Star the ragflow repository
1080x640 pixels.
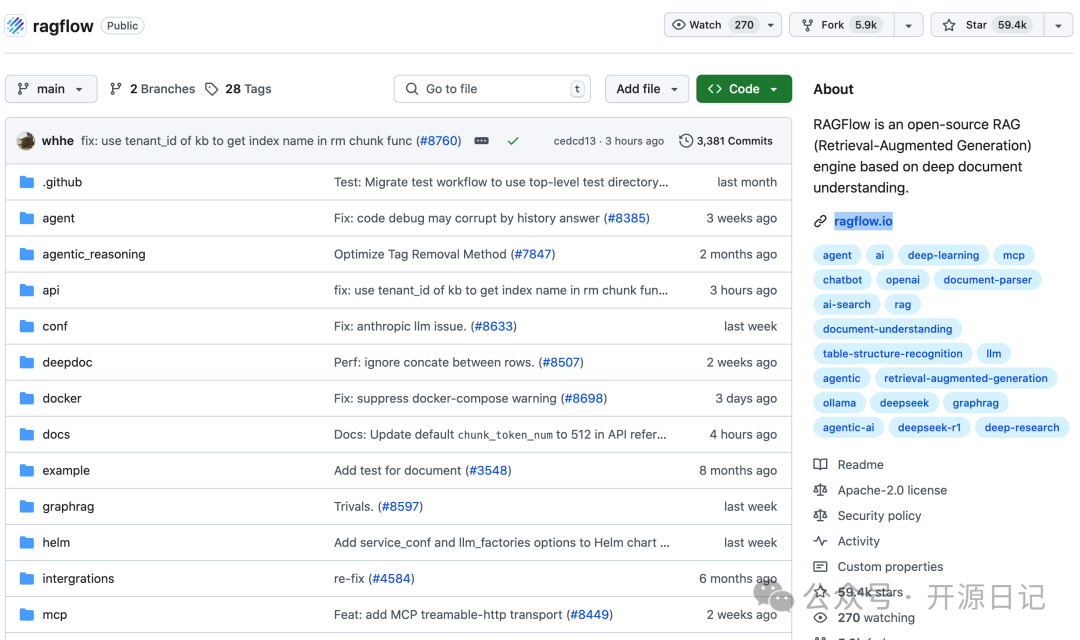988,25
